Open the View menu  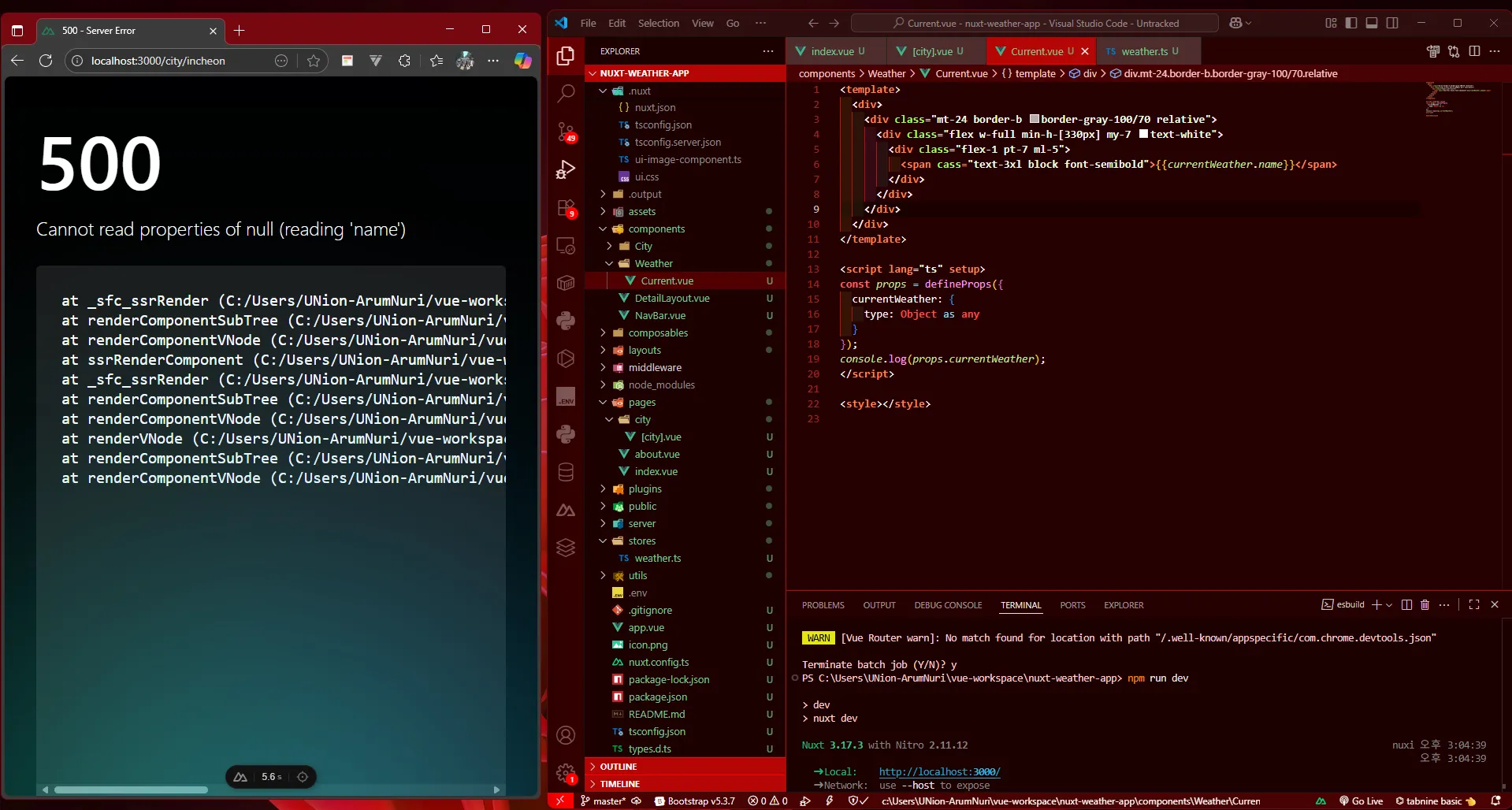click(x=703, y=23)
